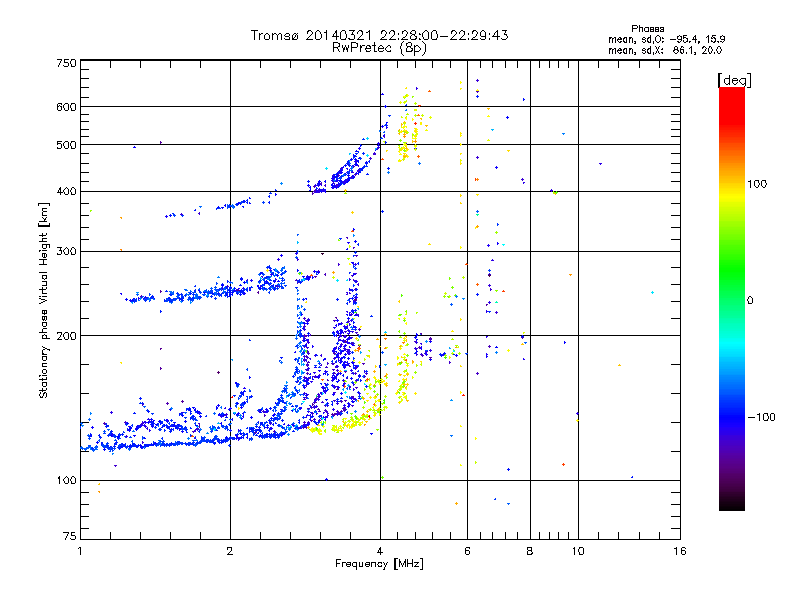The width and height of the screenshot is (800, 600).
Task: Click the 'Frequency [MHz]' axis label
Action: click(x=379, y=564)
